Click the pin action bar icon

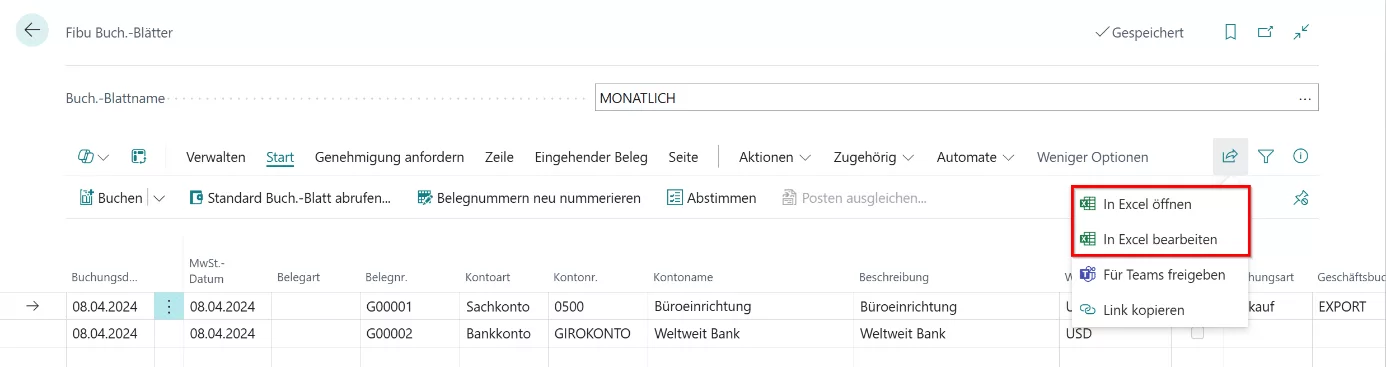pyautogui.click(x=1301, y=198)
